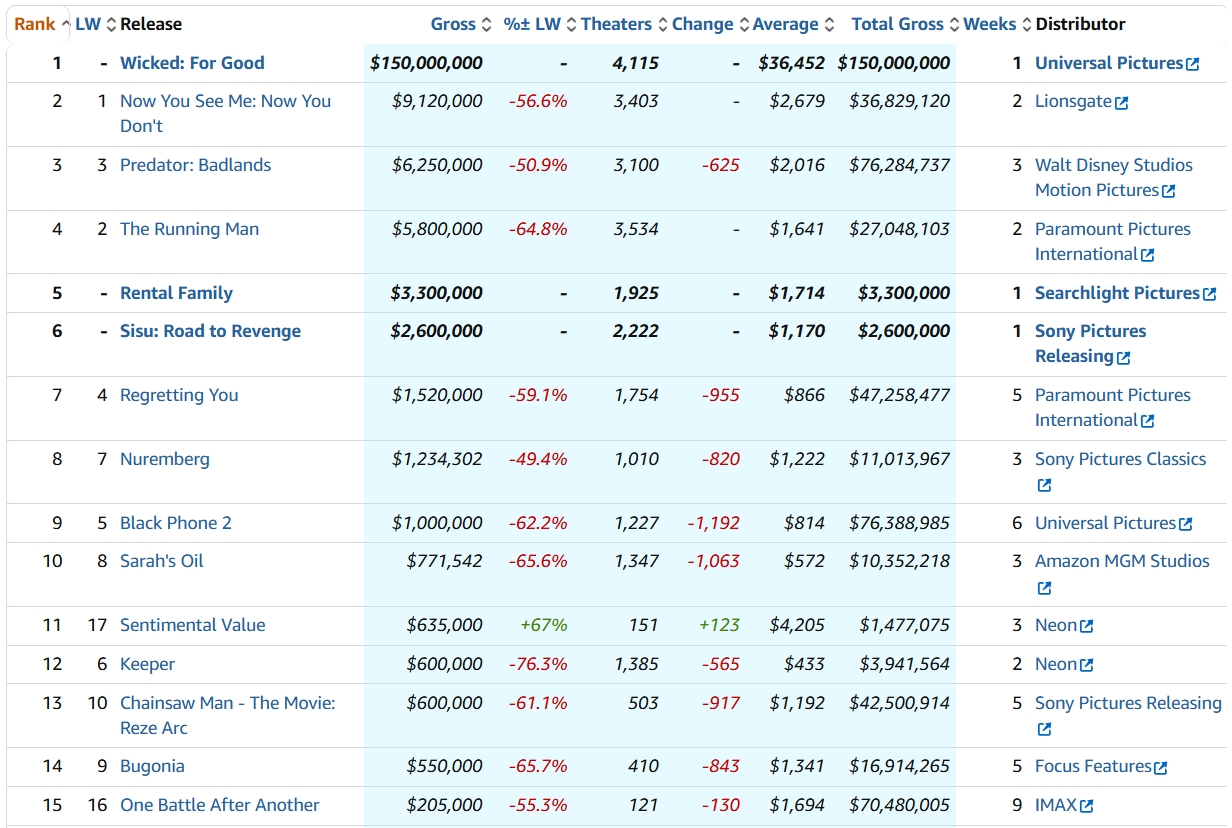Click external link icon beside Searchlight Pictures
This screenshot has width=1232, height=828.
(x=1209, y=294)
